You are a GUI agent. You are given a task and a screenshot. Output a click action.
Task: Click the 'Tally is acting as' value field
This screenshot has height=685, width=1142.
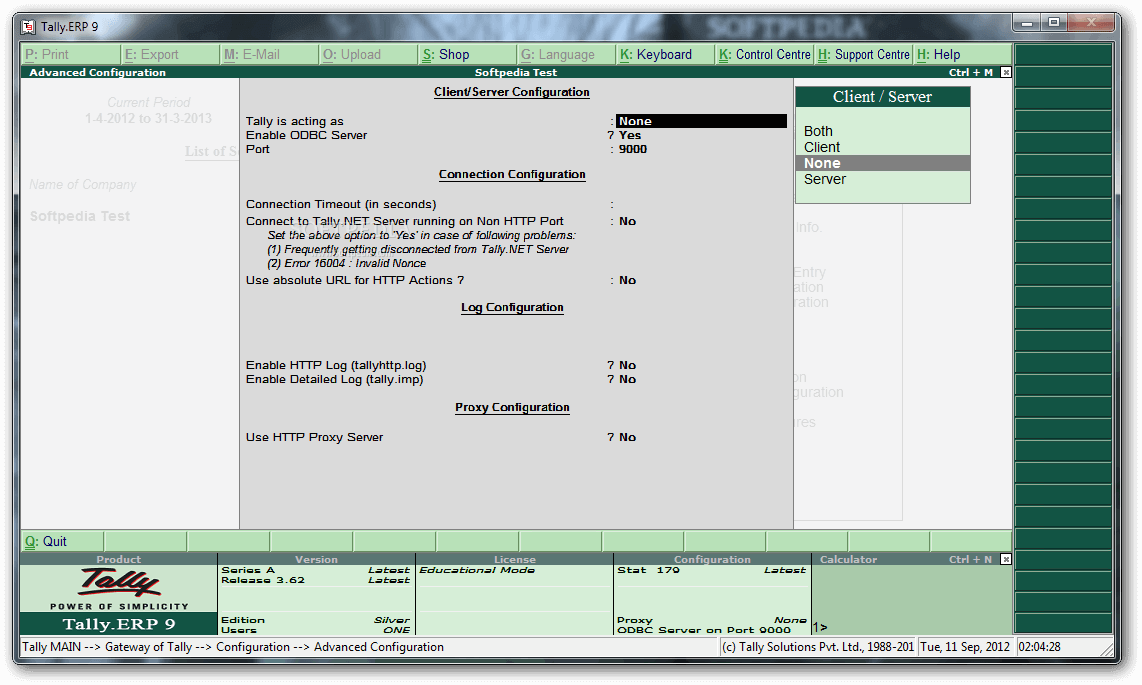pos(701,121)
